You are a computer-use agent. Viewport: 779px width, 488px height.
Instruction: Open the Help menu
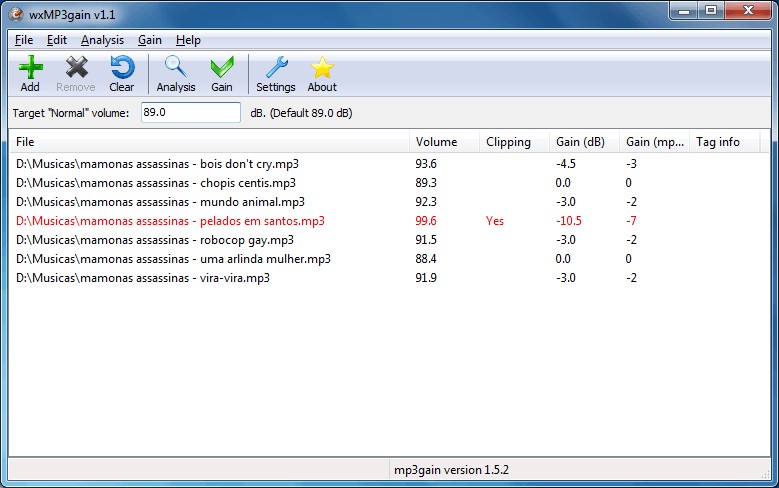tap(188, 40)
